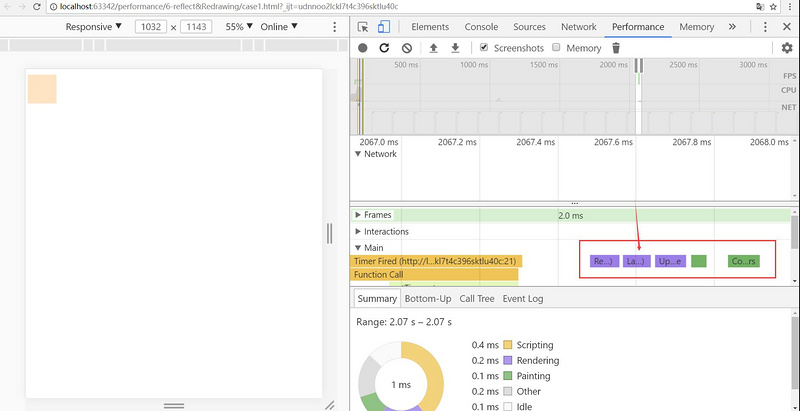Open capture settings gear icon
Viewport: 800px width, 411px height.
pyautogui.click(x=787, y=48)
